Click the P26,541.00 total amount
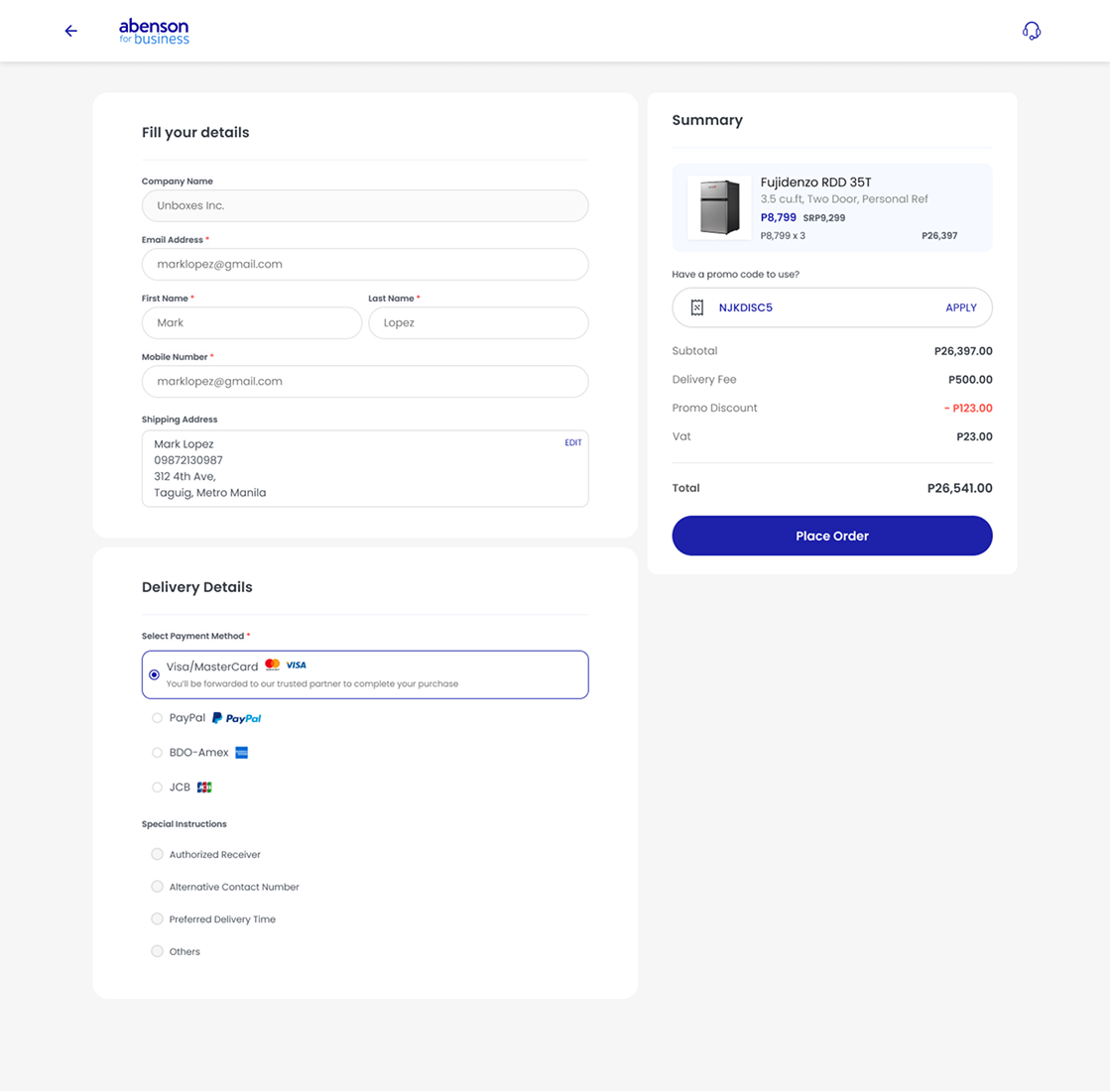The image size is (1110, 1092). point(959,488)
